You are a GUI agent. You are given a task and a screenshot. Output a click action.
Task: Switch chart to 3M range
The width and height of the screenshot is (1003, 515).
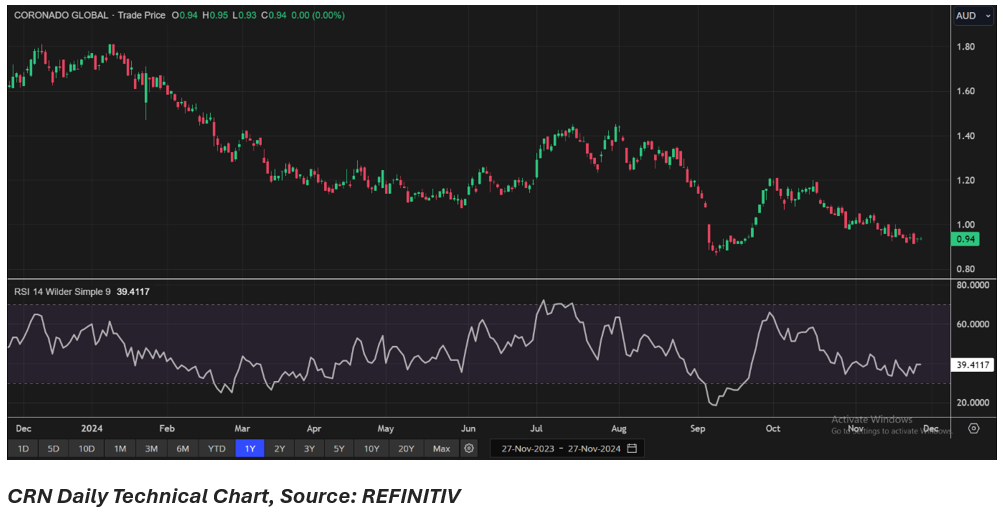(x=151, y=448)
